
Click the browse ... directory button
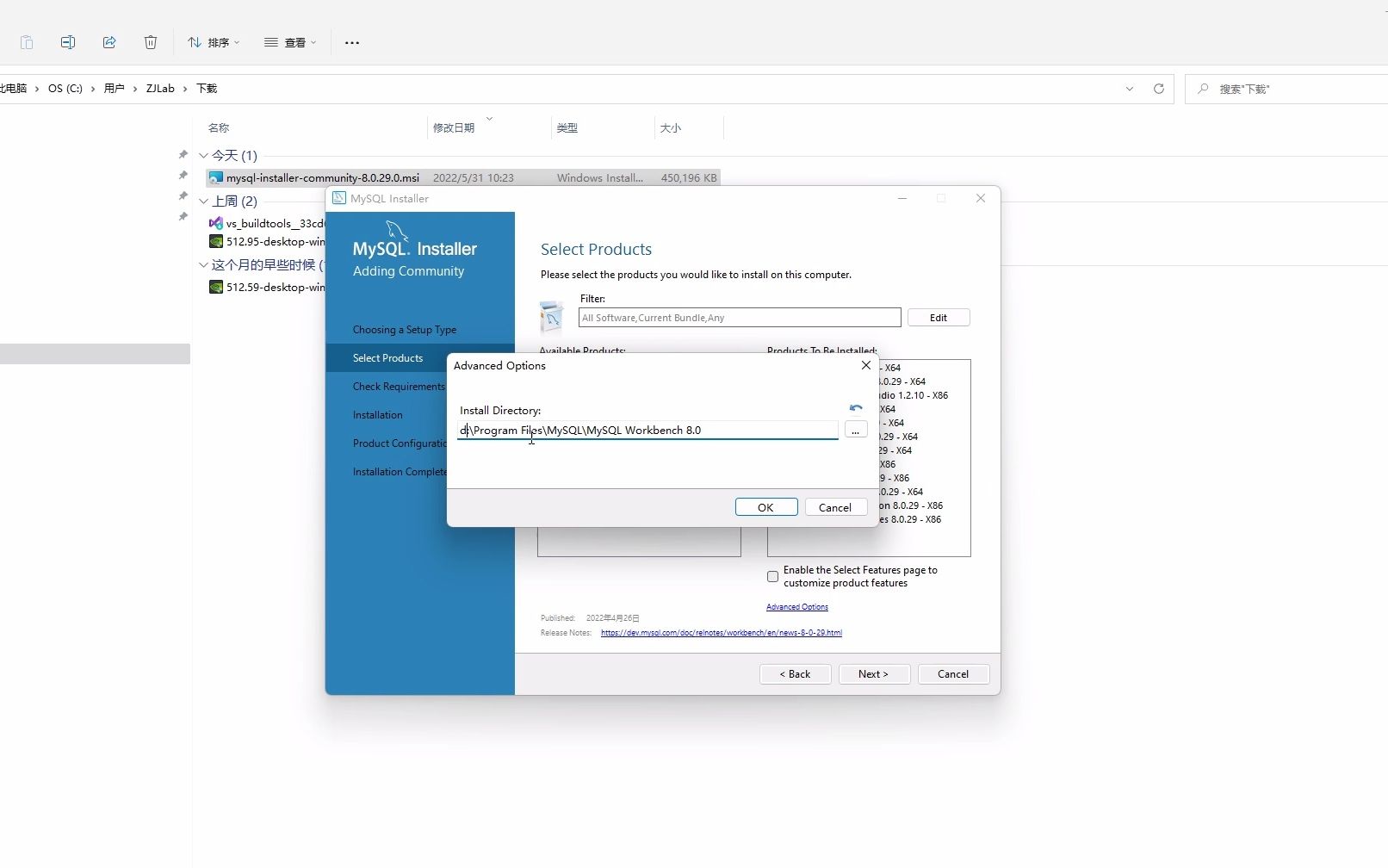[x=855, y=430]
